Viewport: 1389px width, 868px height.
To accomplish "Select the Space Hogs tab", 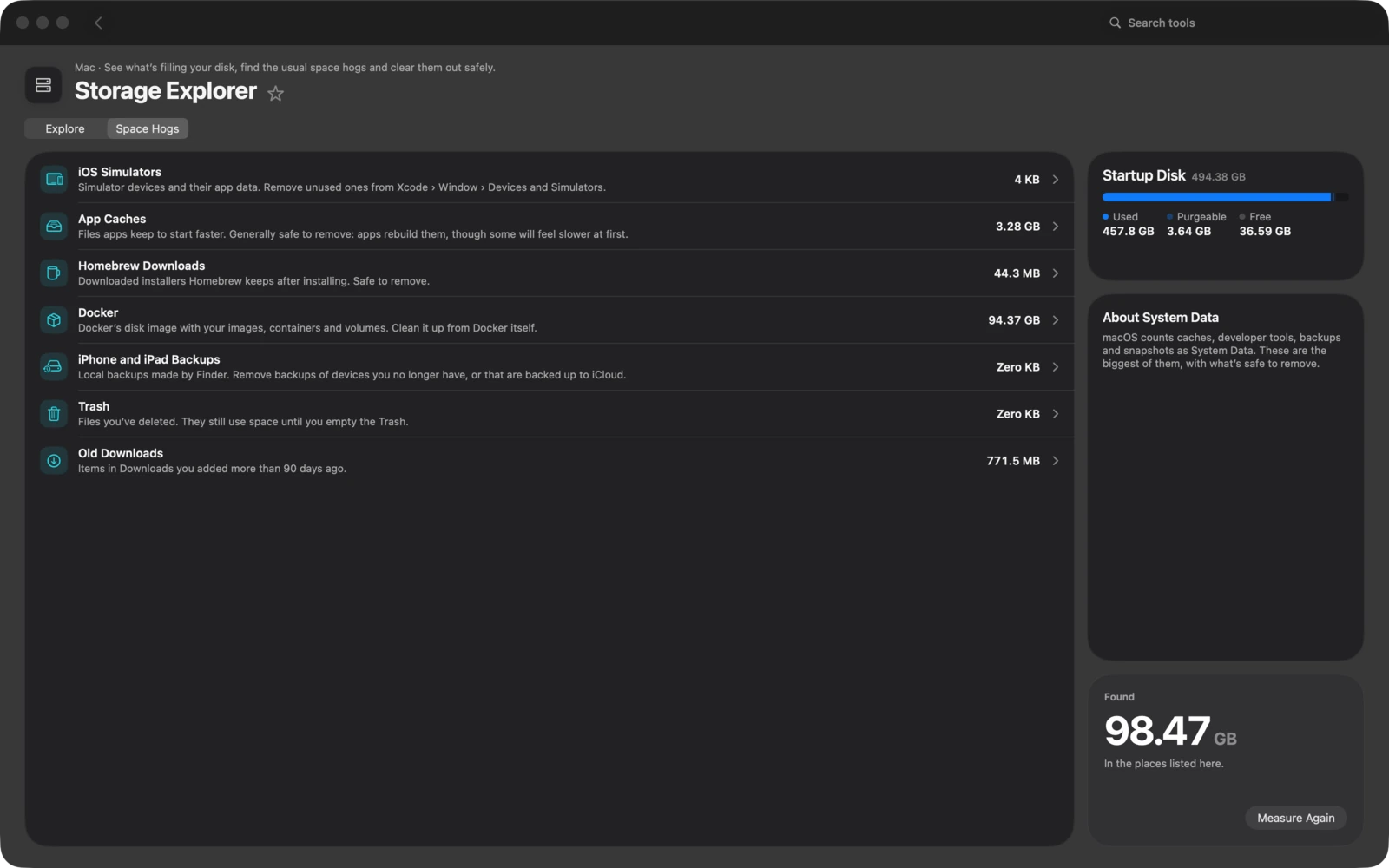I will (x=148, y=128).
